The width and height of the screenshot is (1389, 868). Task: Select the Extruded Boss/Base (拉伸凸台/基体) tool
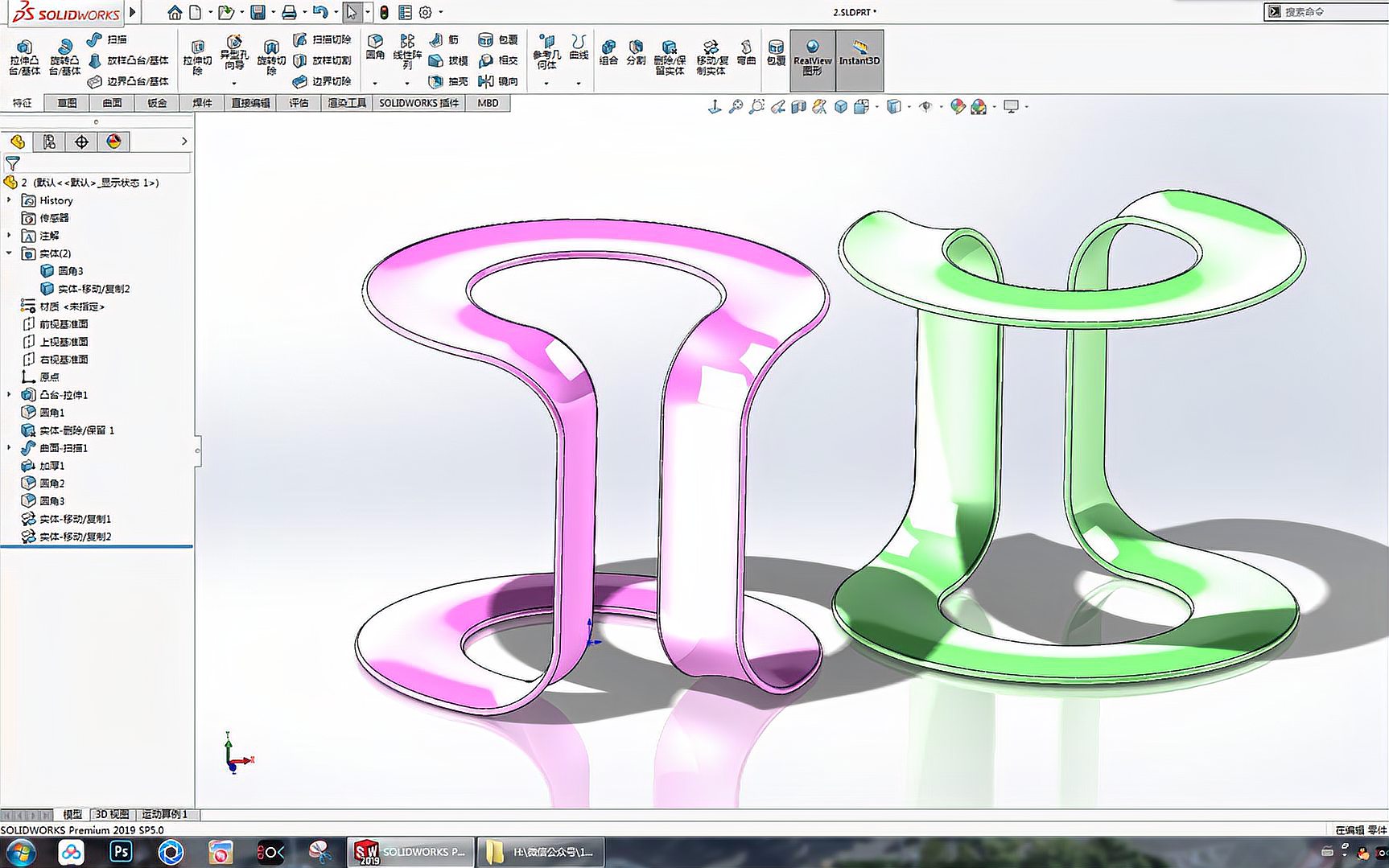(x=24, y=58)
